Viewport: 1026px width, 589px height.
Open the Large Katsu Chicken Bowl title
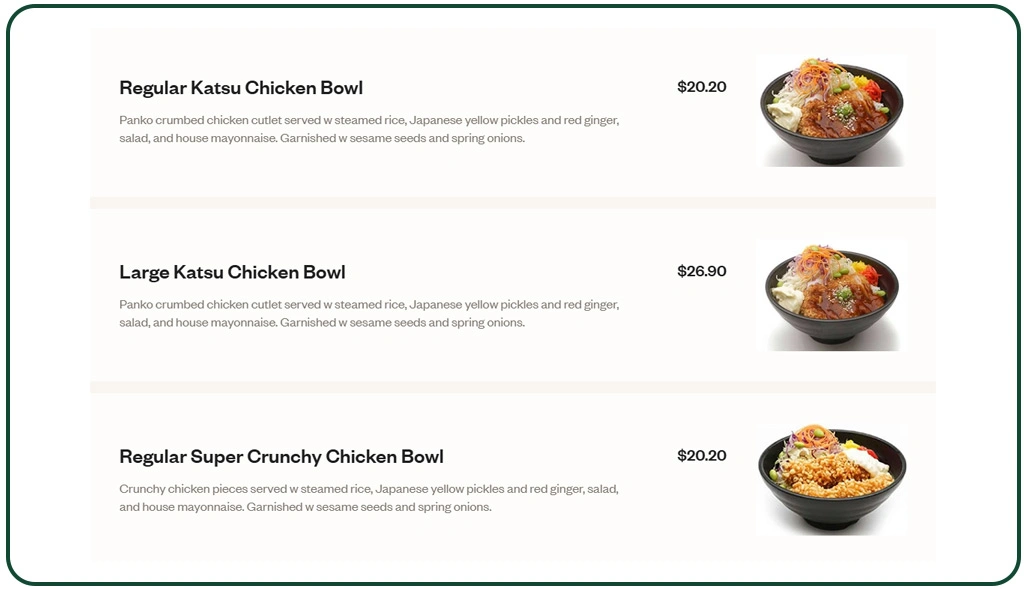pos(232,272)
